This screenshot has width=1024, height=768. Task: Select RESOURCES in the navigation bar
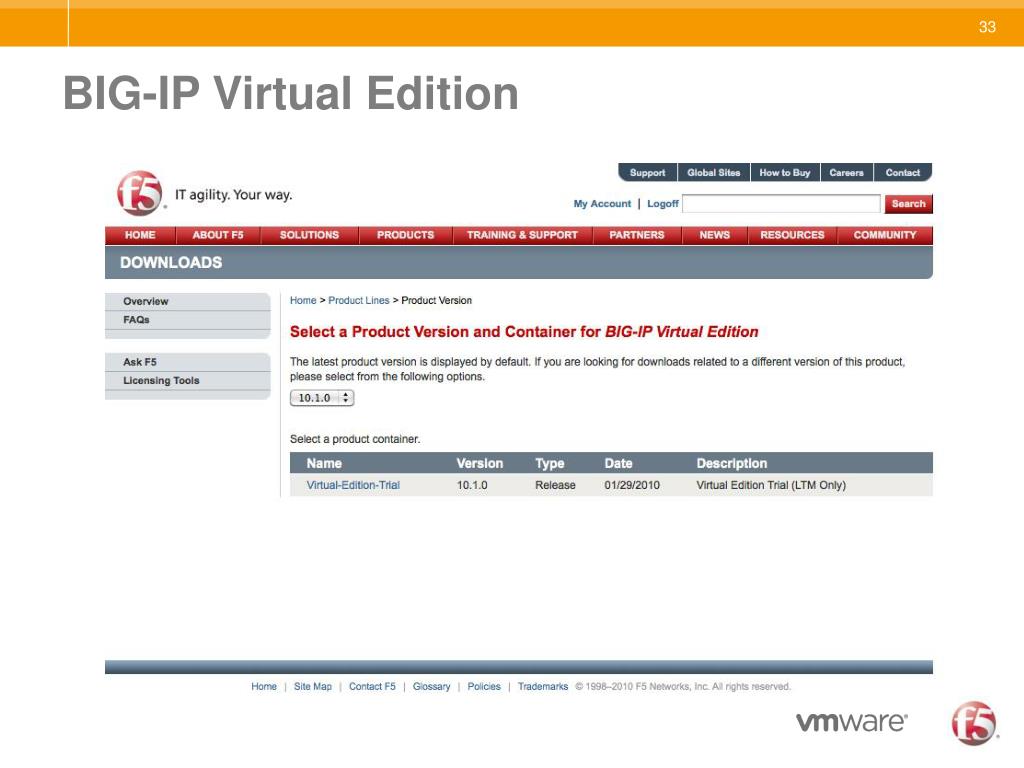coord(792,235)
